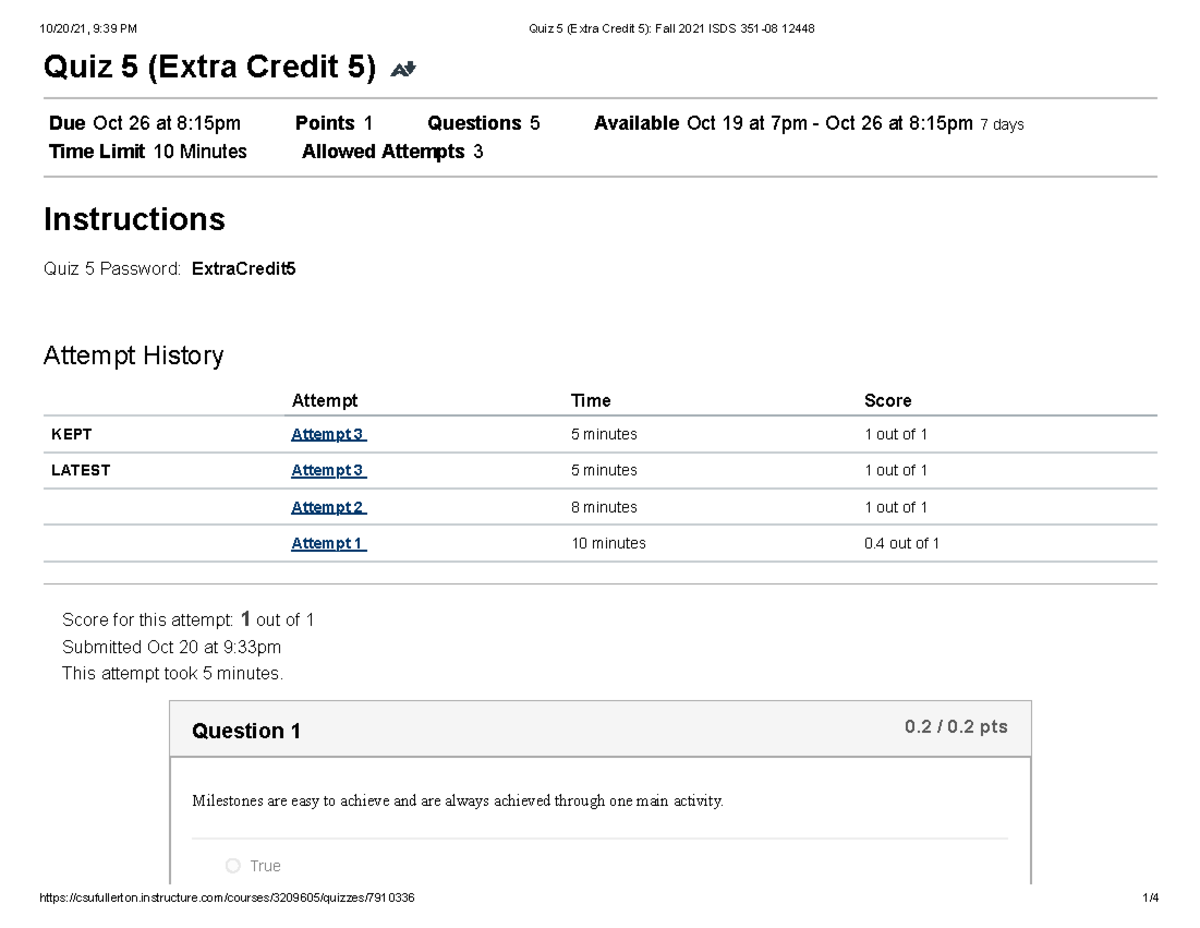Click the ExtraCredit5 password text

(244, 268)
